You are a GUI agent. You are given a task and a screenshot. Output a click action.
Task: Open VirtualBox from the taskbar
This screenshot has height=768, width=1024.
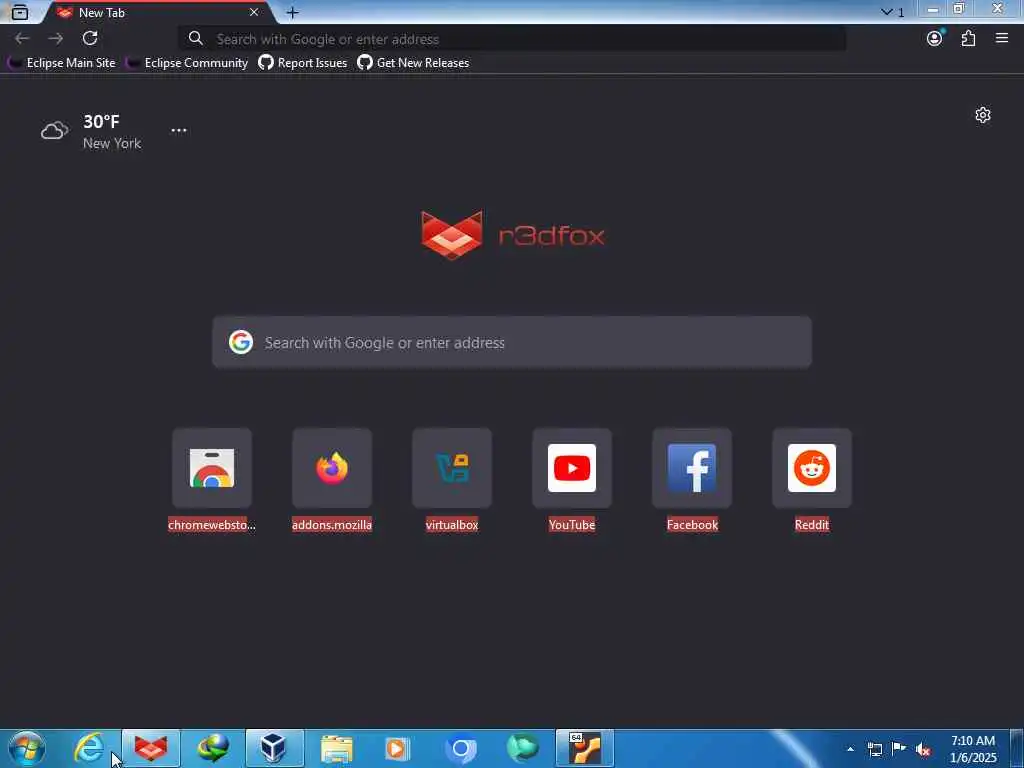(x=274, y=748)
